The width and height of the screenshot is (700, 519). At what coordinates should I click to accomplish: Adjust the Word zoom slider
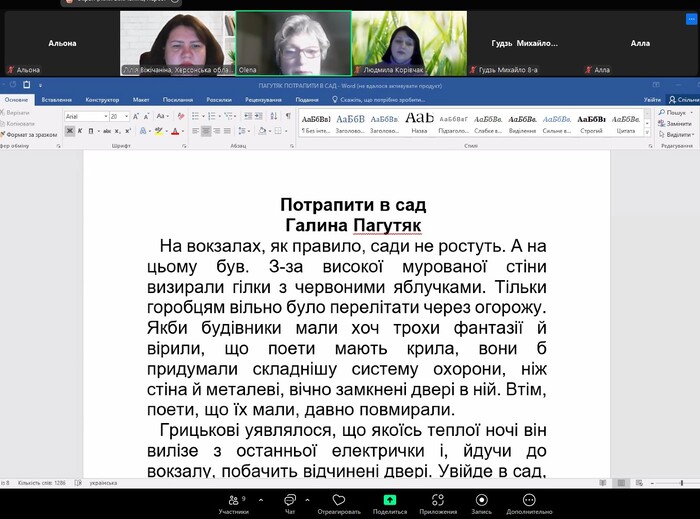pos(682,483)
